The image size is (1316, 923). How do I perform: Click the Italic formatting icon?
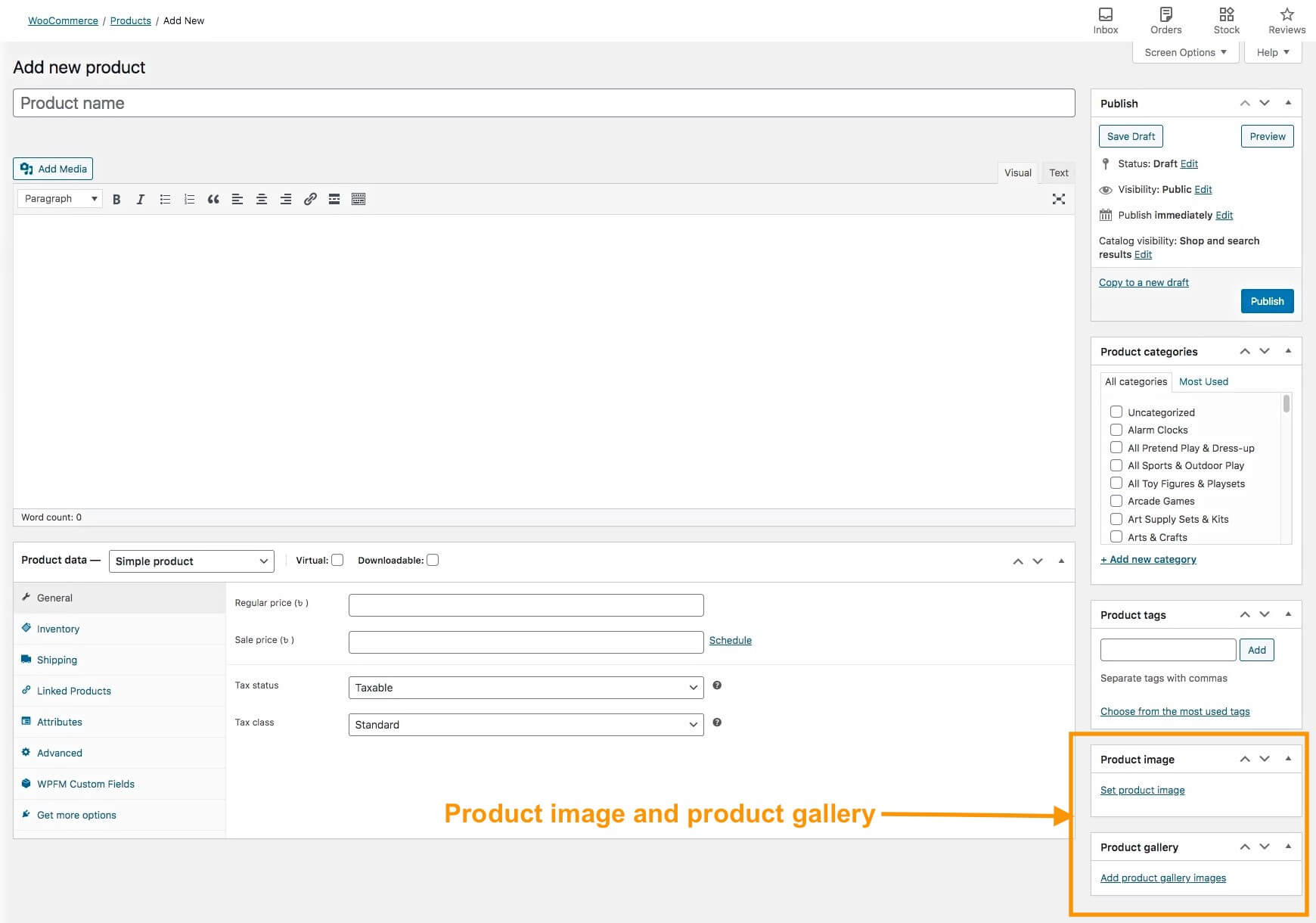click(141, 199)
